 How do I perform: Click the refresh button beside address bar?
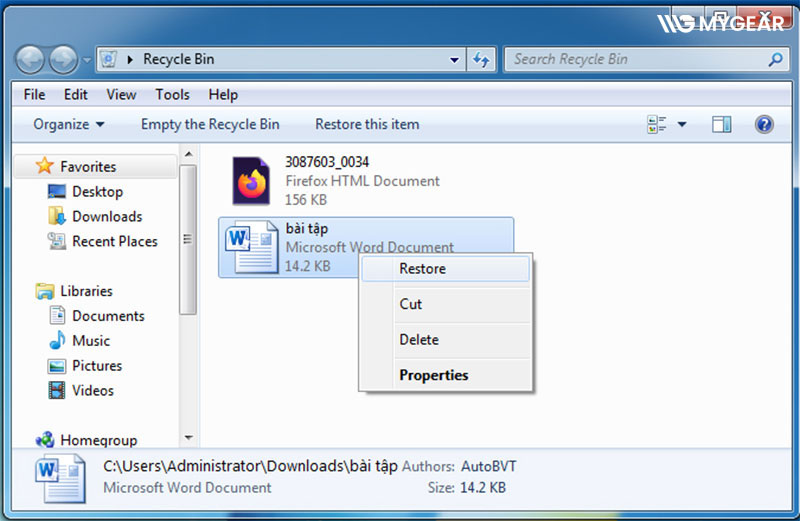pyautogui.click(x=482, y=59)
